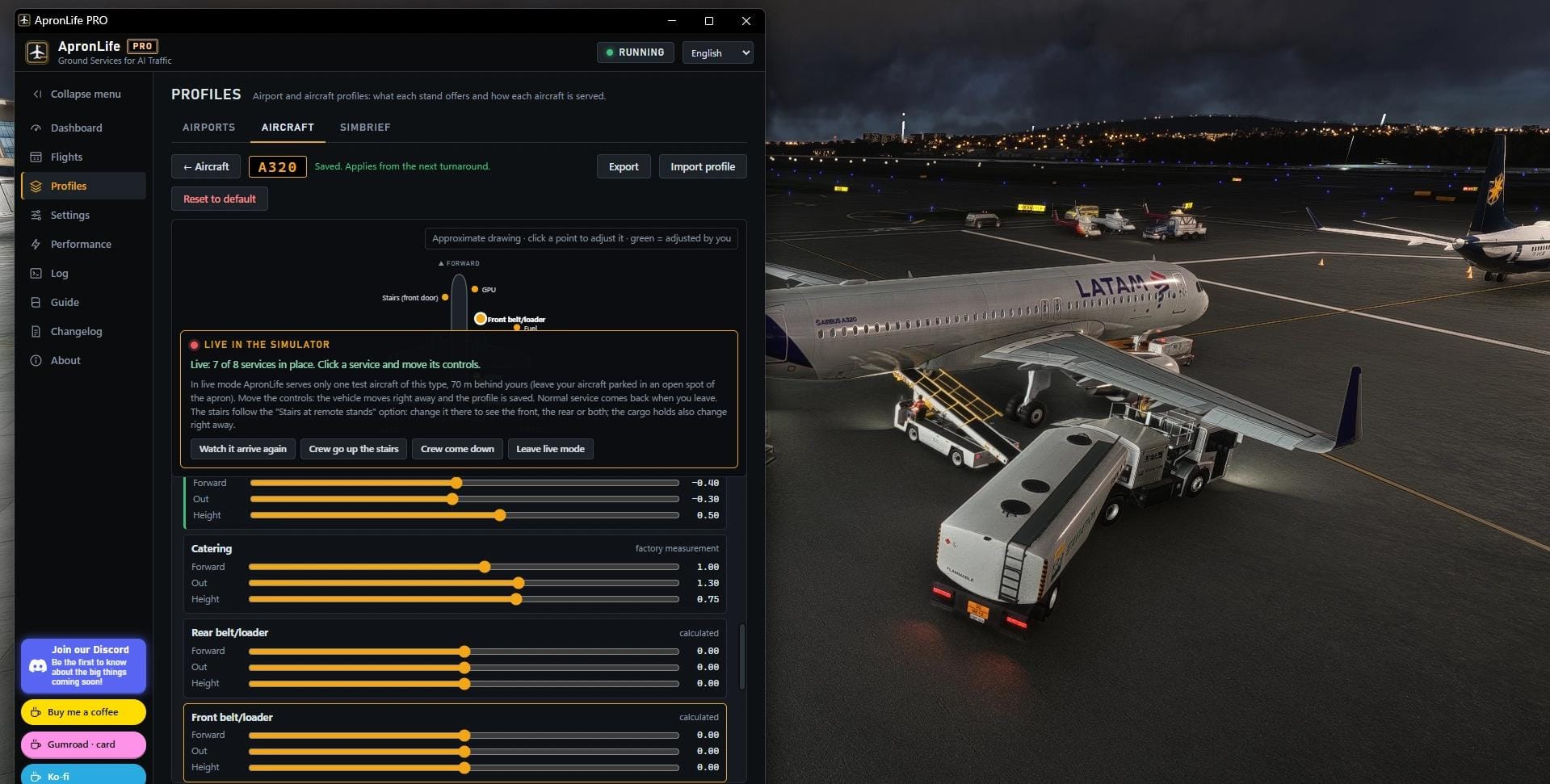Click the Catering Out slider handle

(519, 583)
